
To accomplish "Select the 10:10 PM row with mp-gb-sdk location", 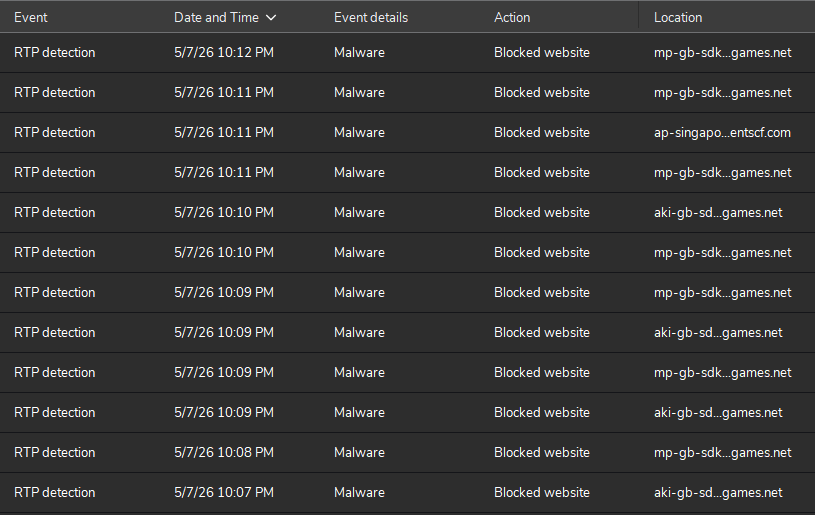I will [408, 253].
